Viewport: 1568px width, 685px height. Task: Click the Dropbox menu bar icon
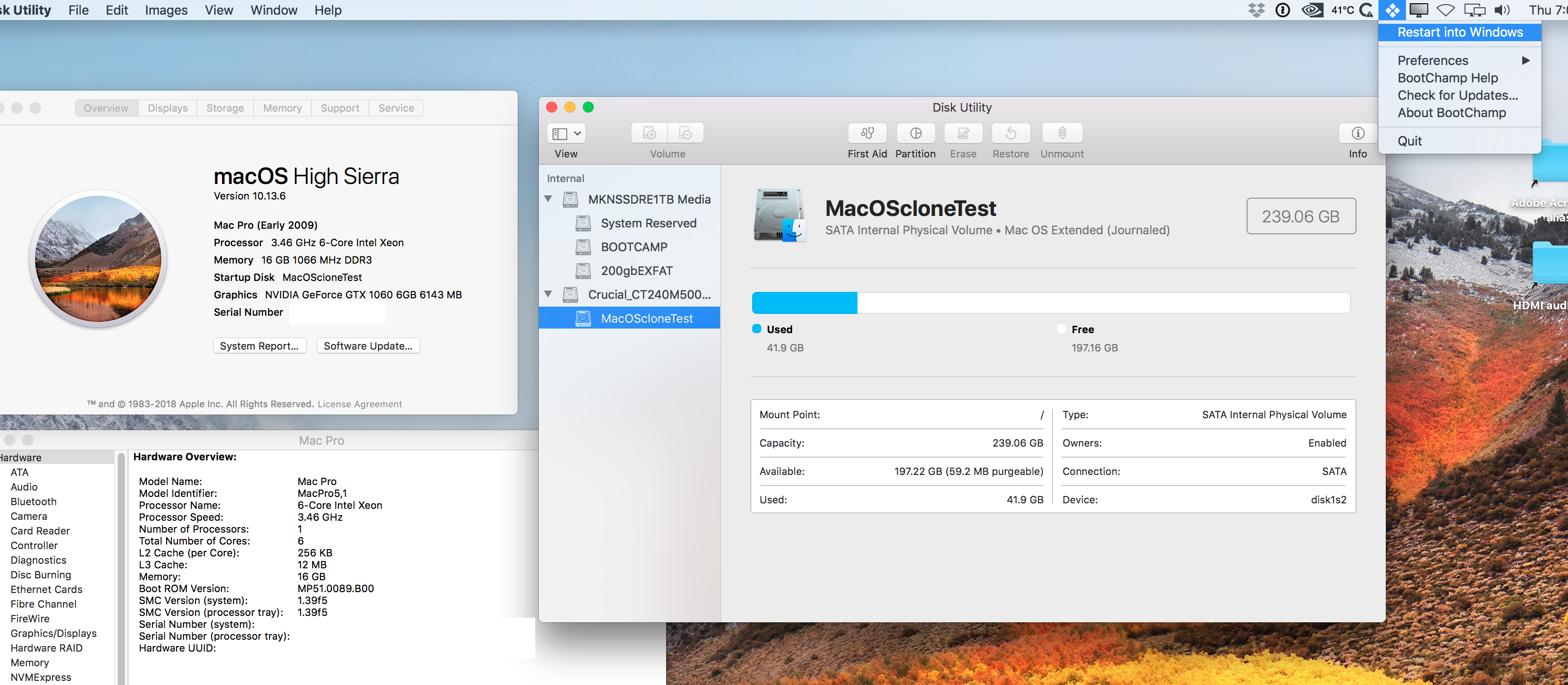(x=1256, y=10)
